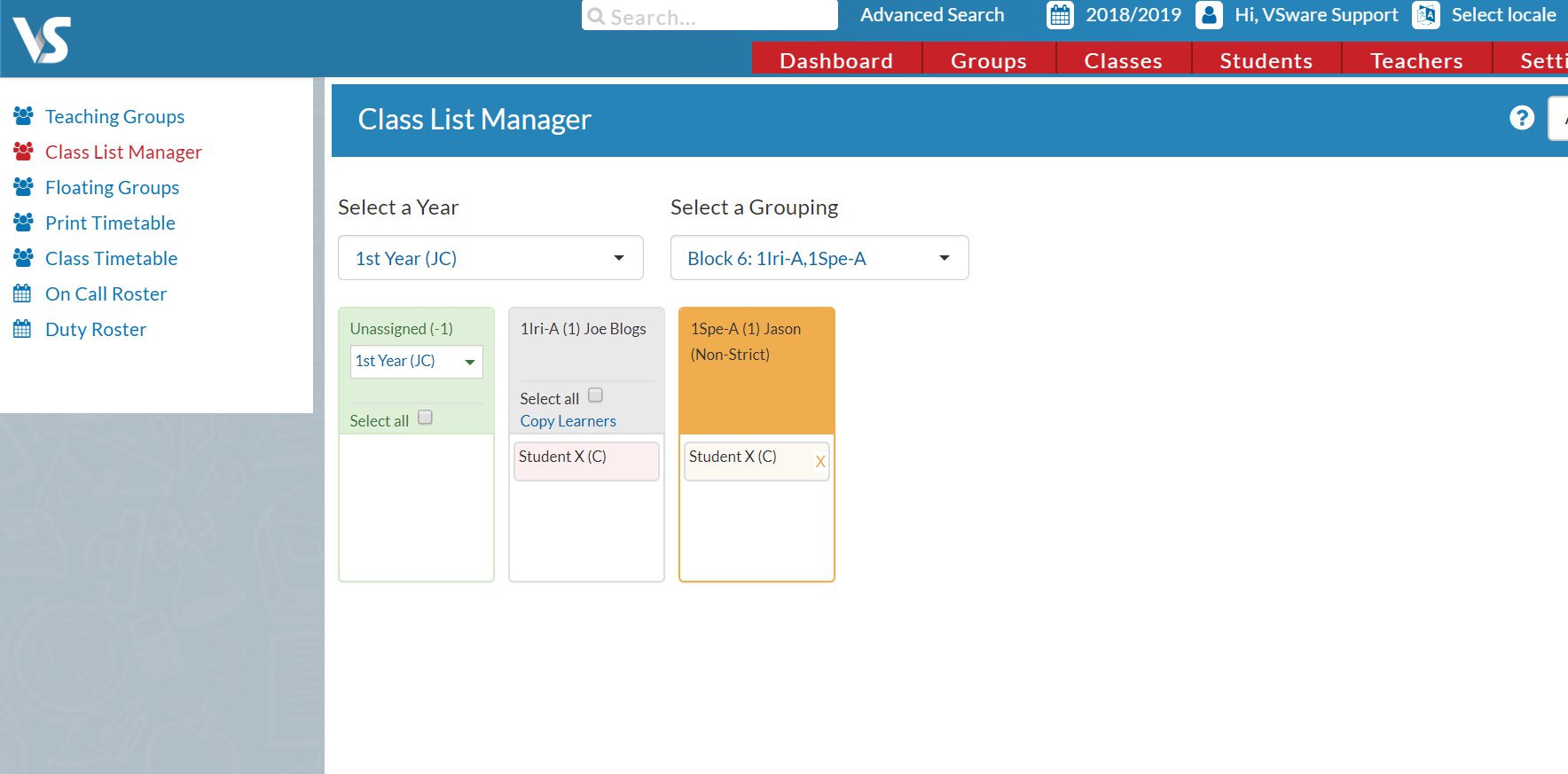Click the Class List Manager page title

click(x=474, y=120)
